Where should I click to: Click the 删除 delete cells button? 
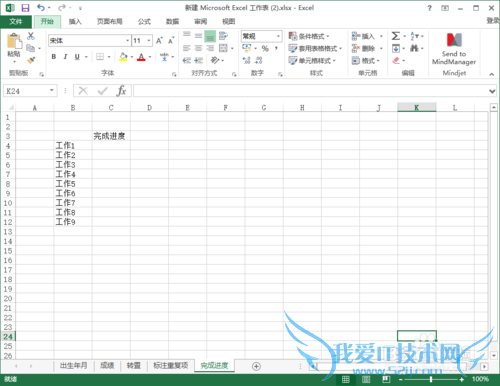tap(363, 48)
